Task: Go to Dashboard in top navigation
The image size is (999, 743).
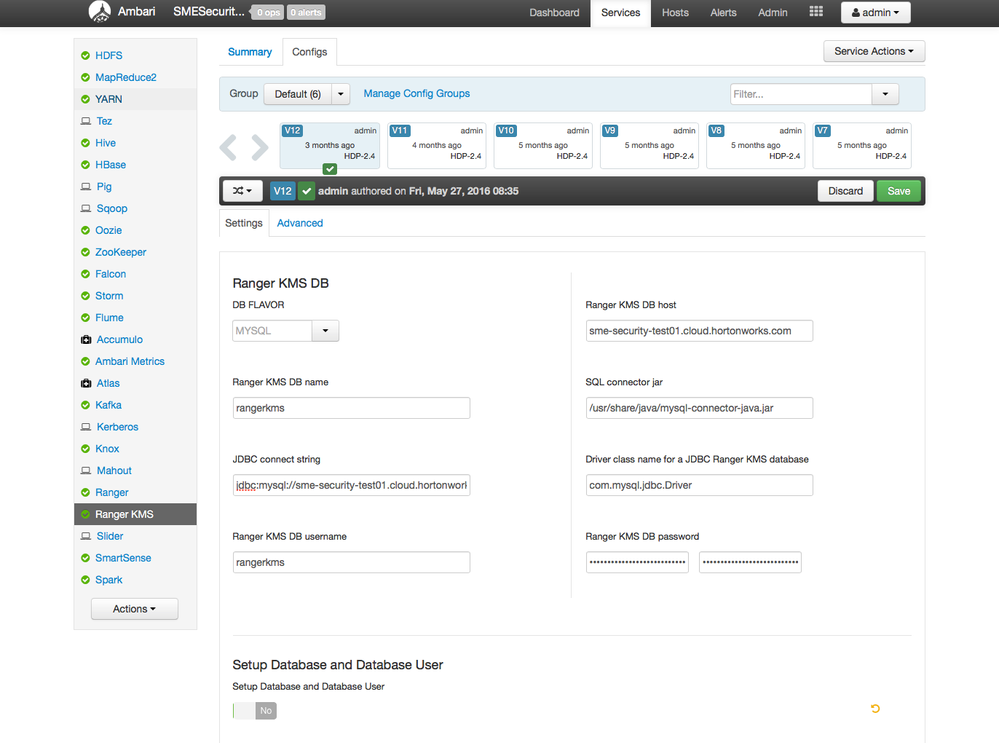Action: point(554,12)
